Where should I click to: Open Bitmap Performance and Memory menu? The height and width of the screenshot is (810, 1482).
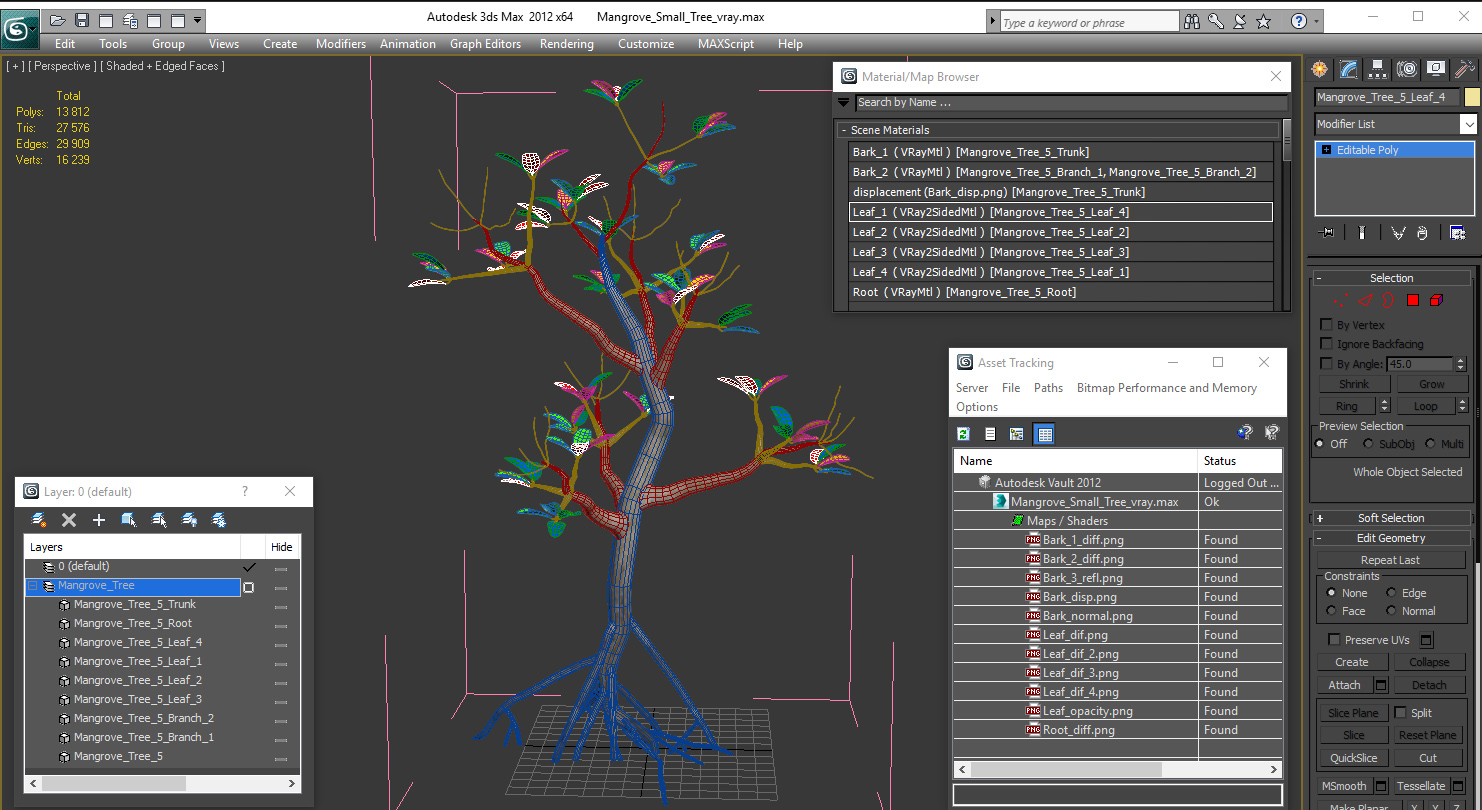click(1167, 388)
